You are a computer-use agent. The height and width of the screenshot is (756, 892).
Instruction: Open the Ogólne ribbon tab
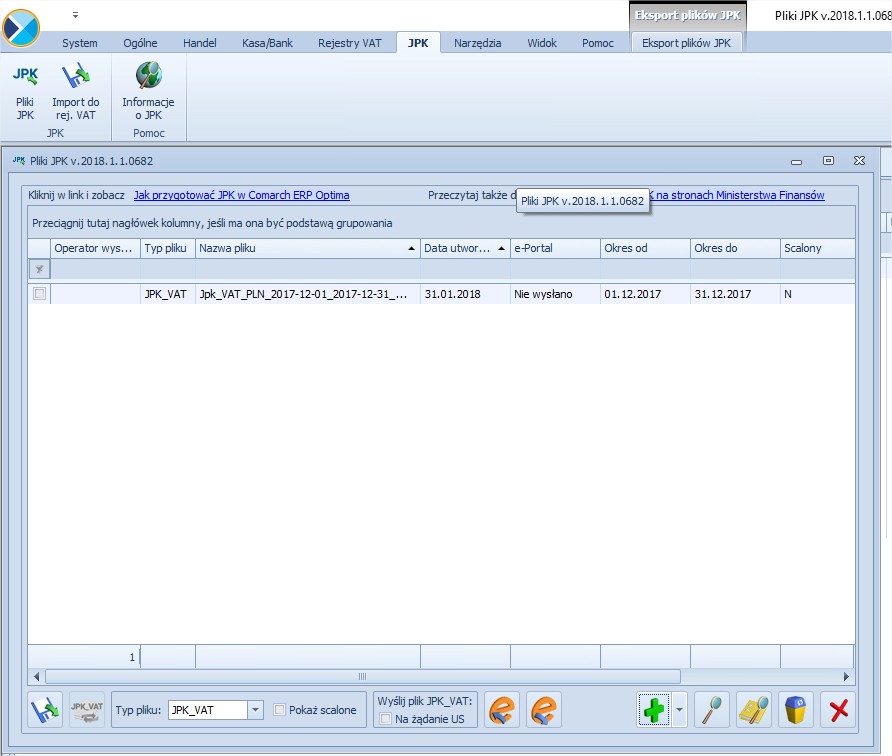pos(141,43)
